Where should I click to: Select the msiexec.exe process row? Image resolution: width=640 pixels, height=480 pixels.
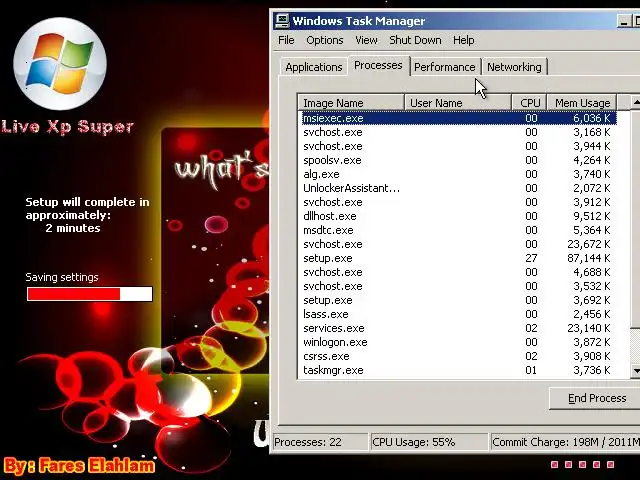click(x=459, y=118)
